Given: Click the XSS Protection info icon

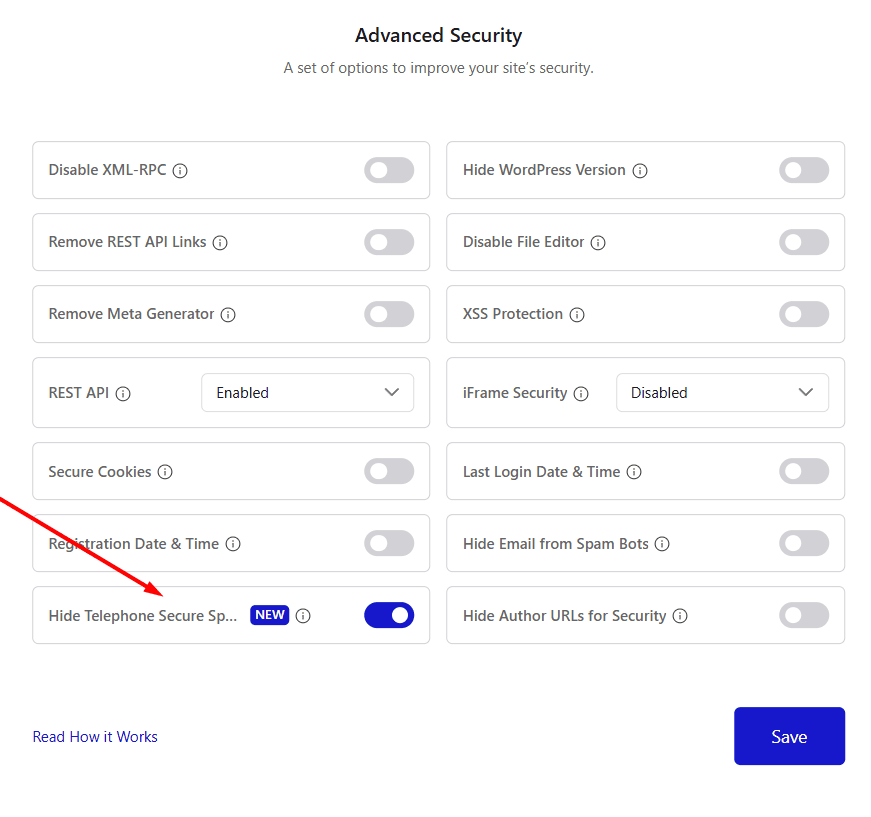Looking at the screenshot, I should [577, 314].
